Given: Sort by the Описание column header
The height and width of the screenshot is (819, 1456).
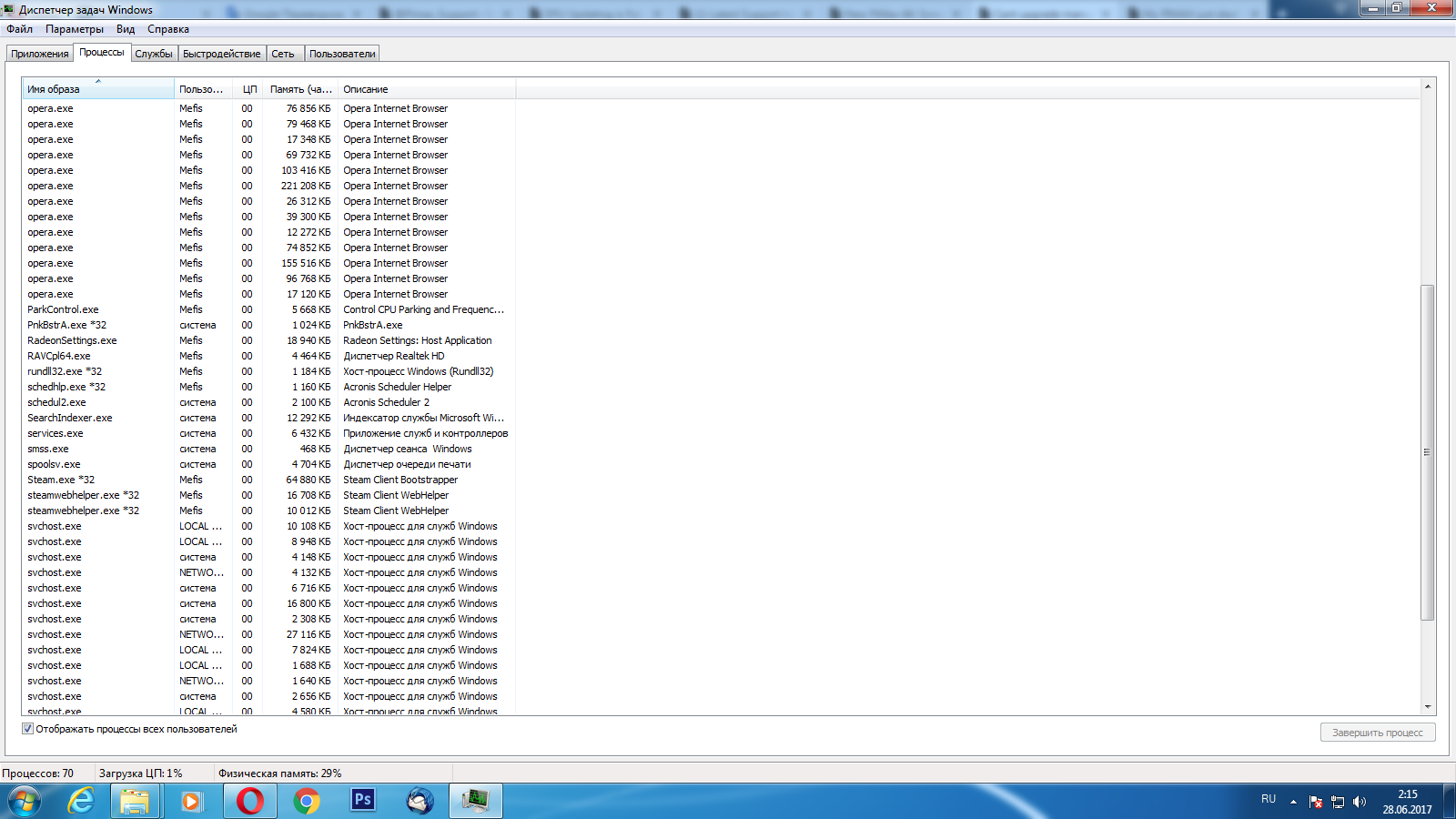Looking at the screenshot, I should [427, 89].
